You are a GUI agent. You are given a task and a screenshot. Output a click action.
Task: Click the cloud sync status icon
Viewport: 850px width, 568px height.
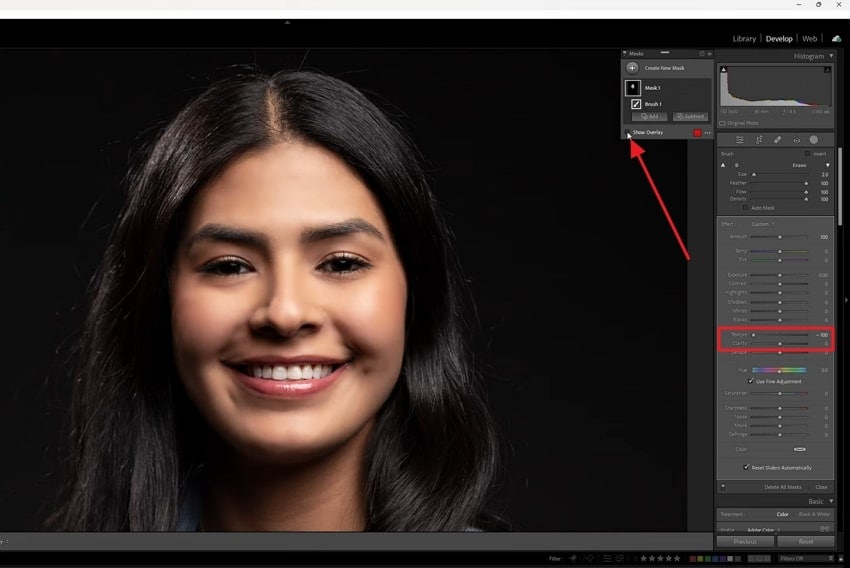tap(836, 38)
